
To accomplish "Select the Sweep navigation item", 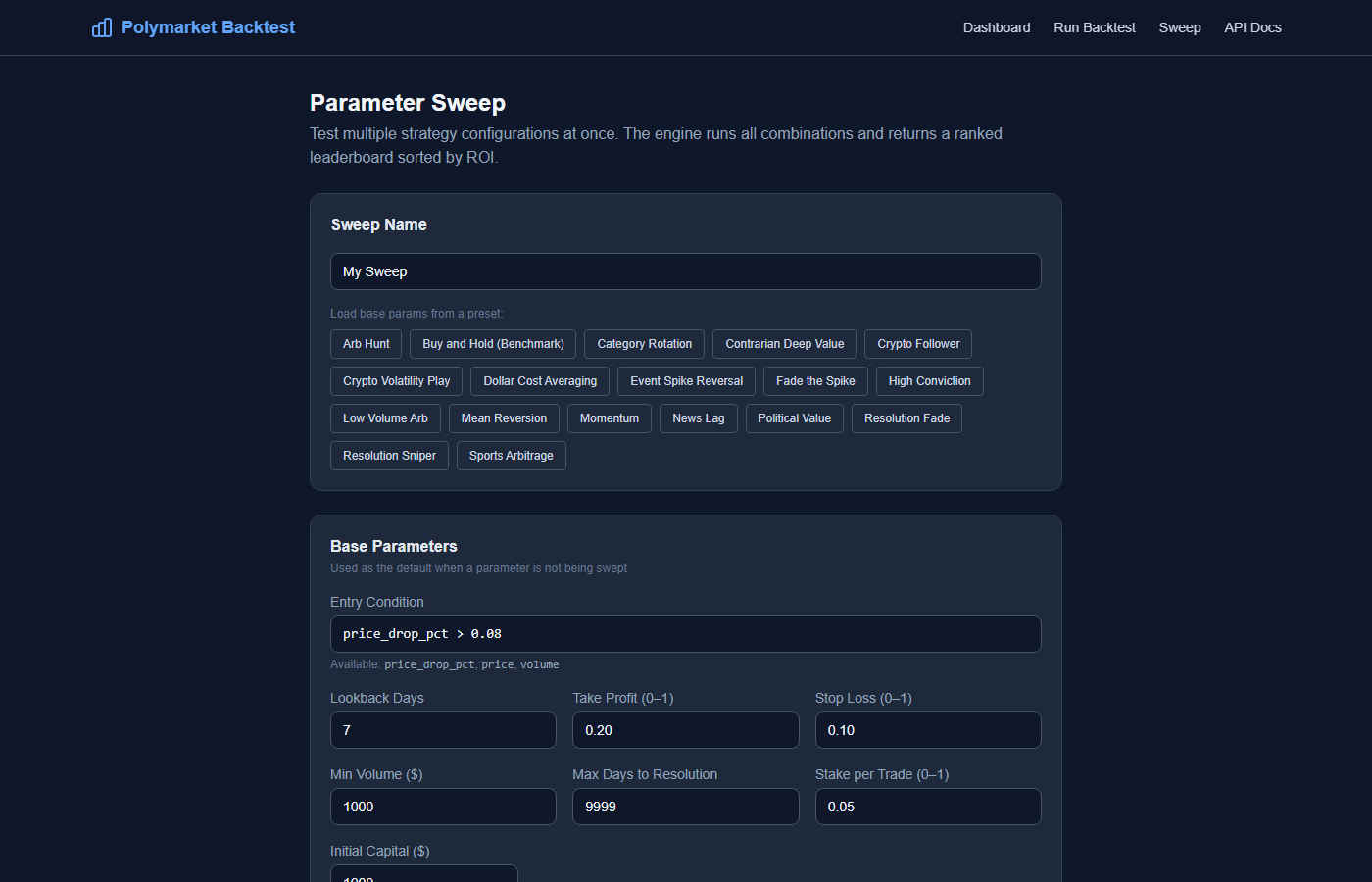I will (1180, 27).
